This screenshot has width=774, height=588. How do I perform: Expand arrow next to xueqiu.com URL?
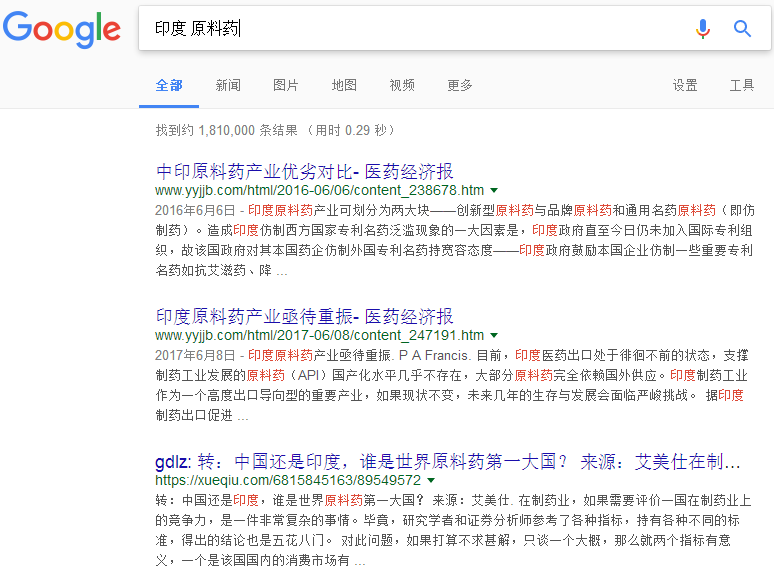click(431, 482)
